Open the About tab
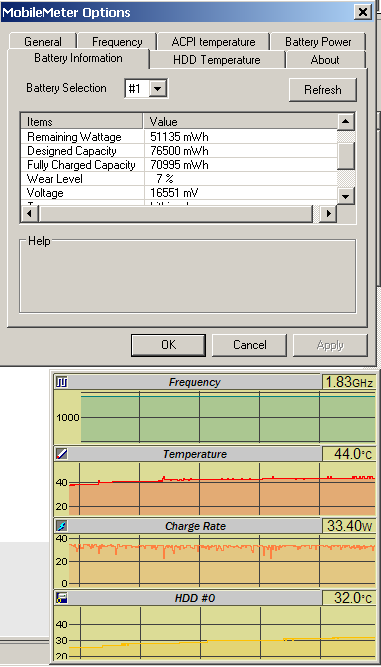Image resolution: width=381 pixels, height=667 pixels. click(x=325, y=60)
